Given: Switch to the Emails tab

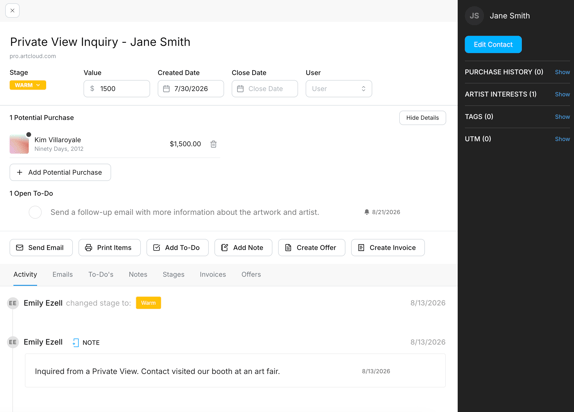Looking at the screenshot, I should pyautogui.click(x=63, y=274).
